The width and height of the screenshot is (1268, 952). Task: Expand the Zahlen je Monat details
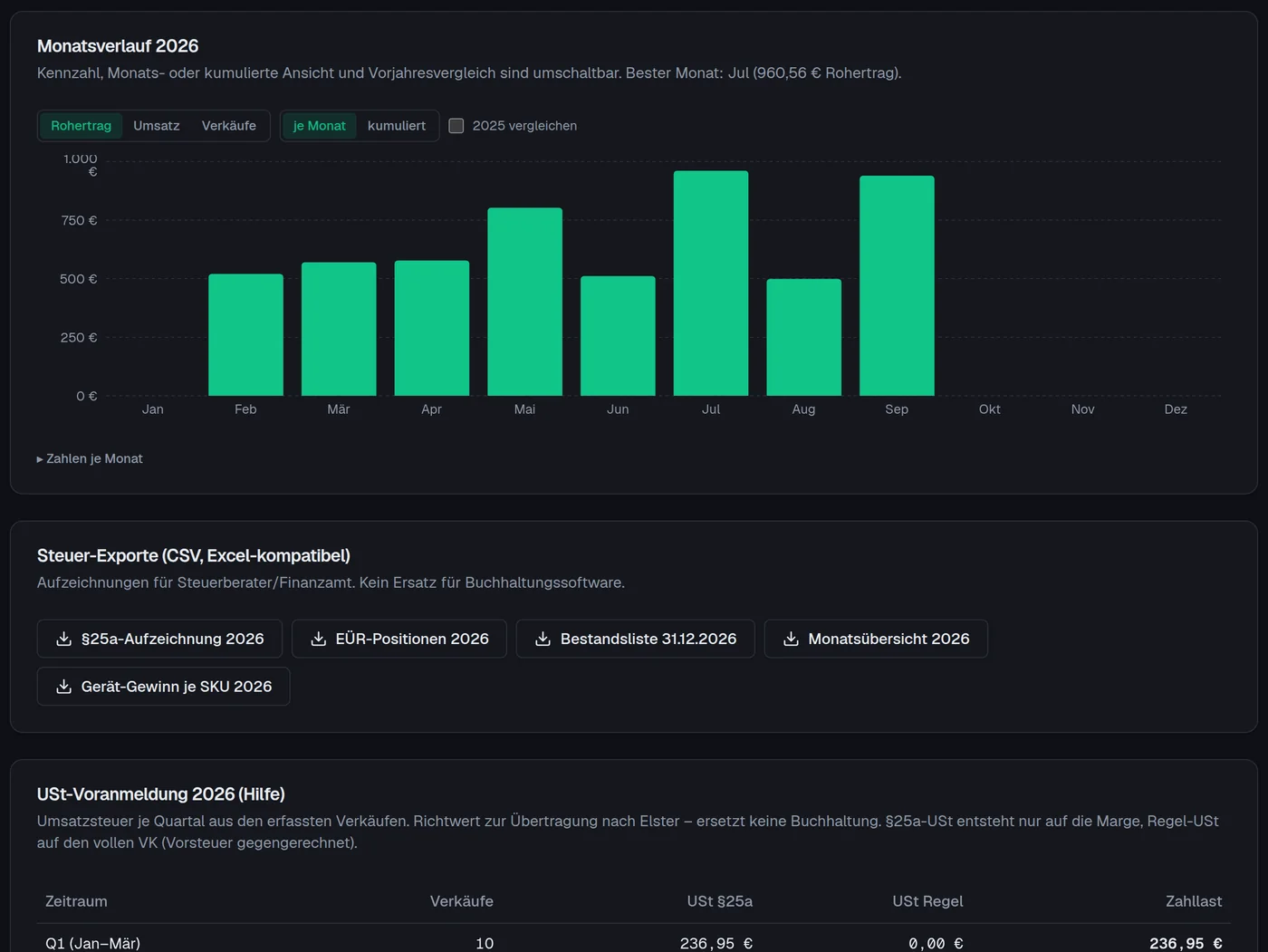click(x=90, y=458)
